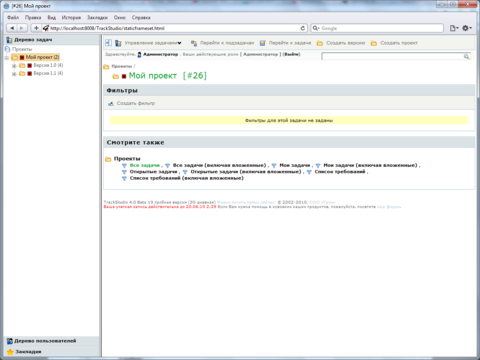Click Создать проект in toolbar
Image resolution: width=480 pixels, height=360 pixels.
tap(399, 43)
